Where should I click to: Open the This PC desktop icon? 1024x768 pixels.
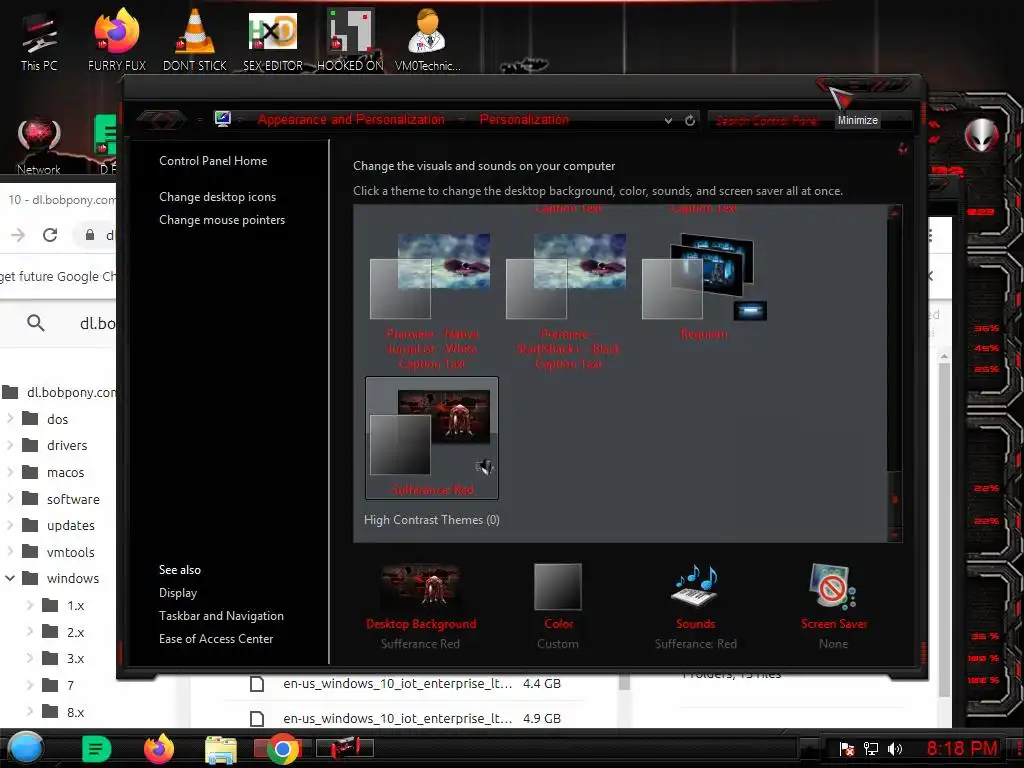(x=39, y=40)
